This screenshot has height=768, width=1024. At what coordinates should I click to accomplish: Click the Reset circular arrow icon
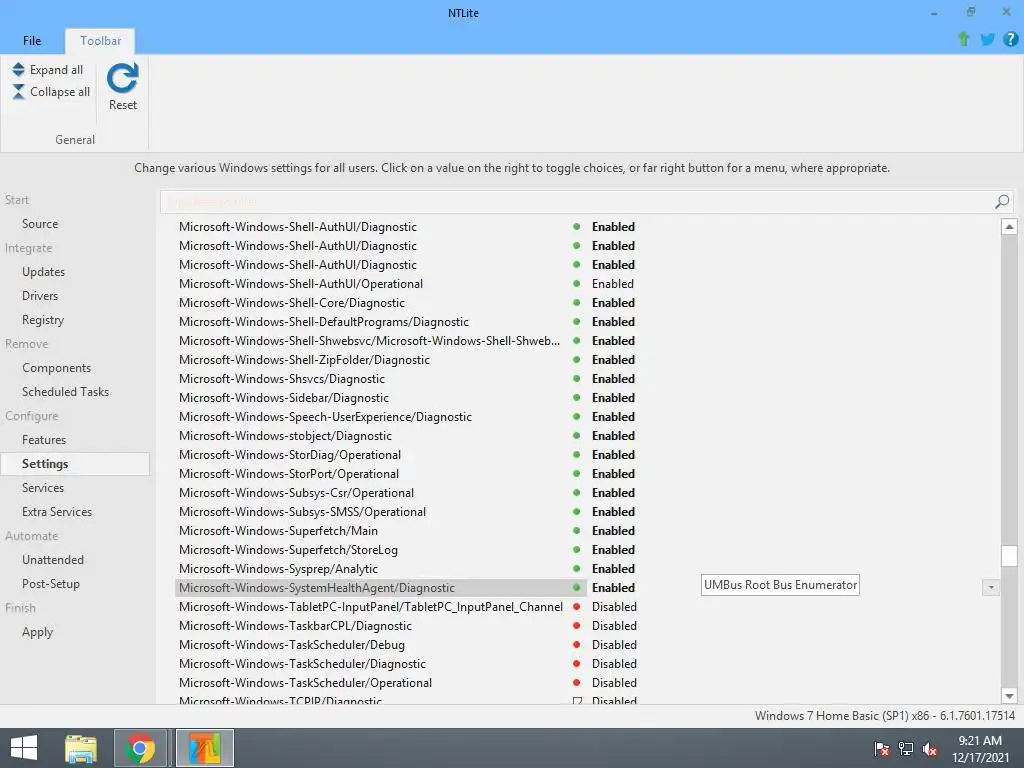point(123,78)
